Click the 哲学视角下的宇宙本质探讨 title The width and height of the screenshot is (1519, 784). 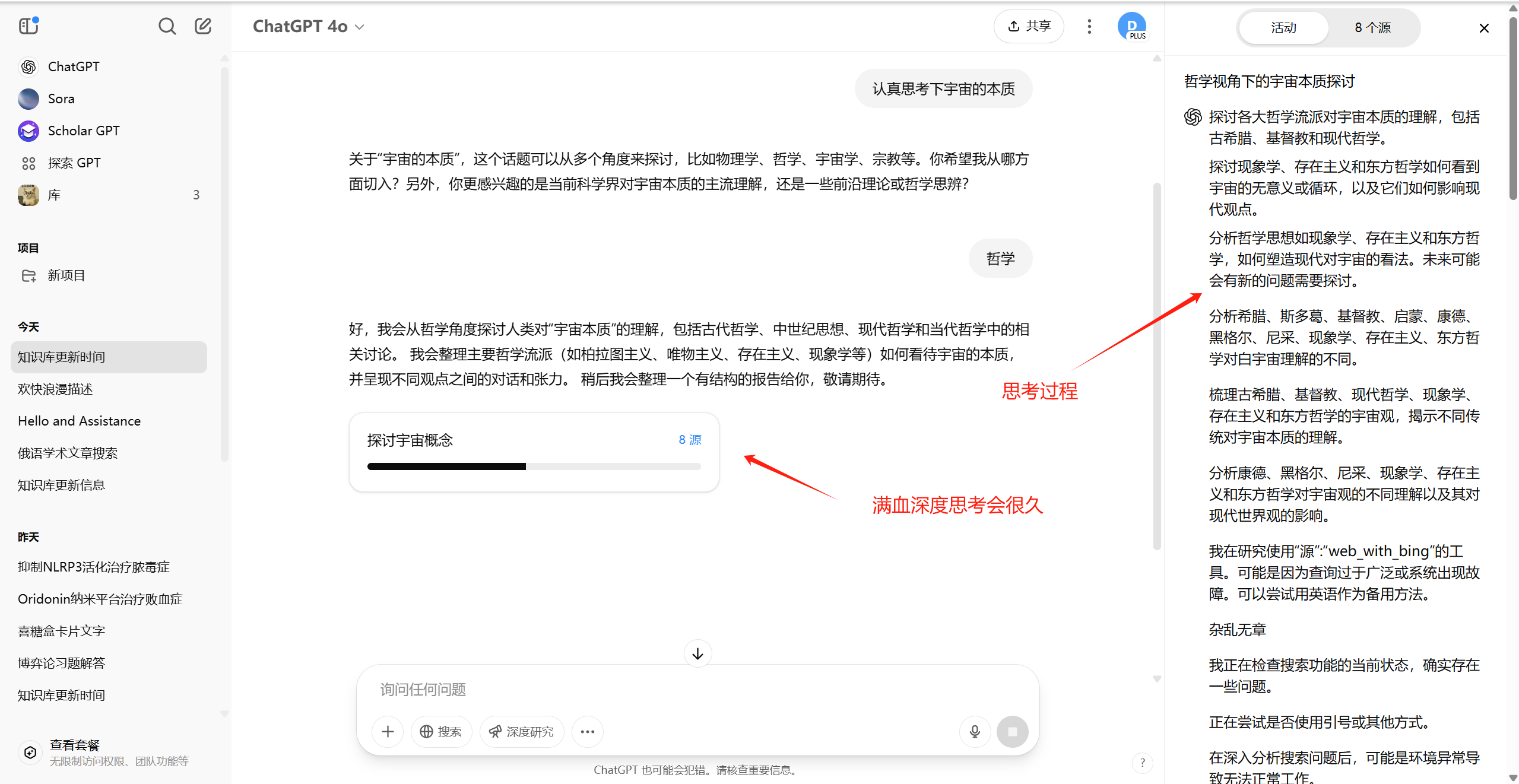[x=1270, y=81]
